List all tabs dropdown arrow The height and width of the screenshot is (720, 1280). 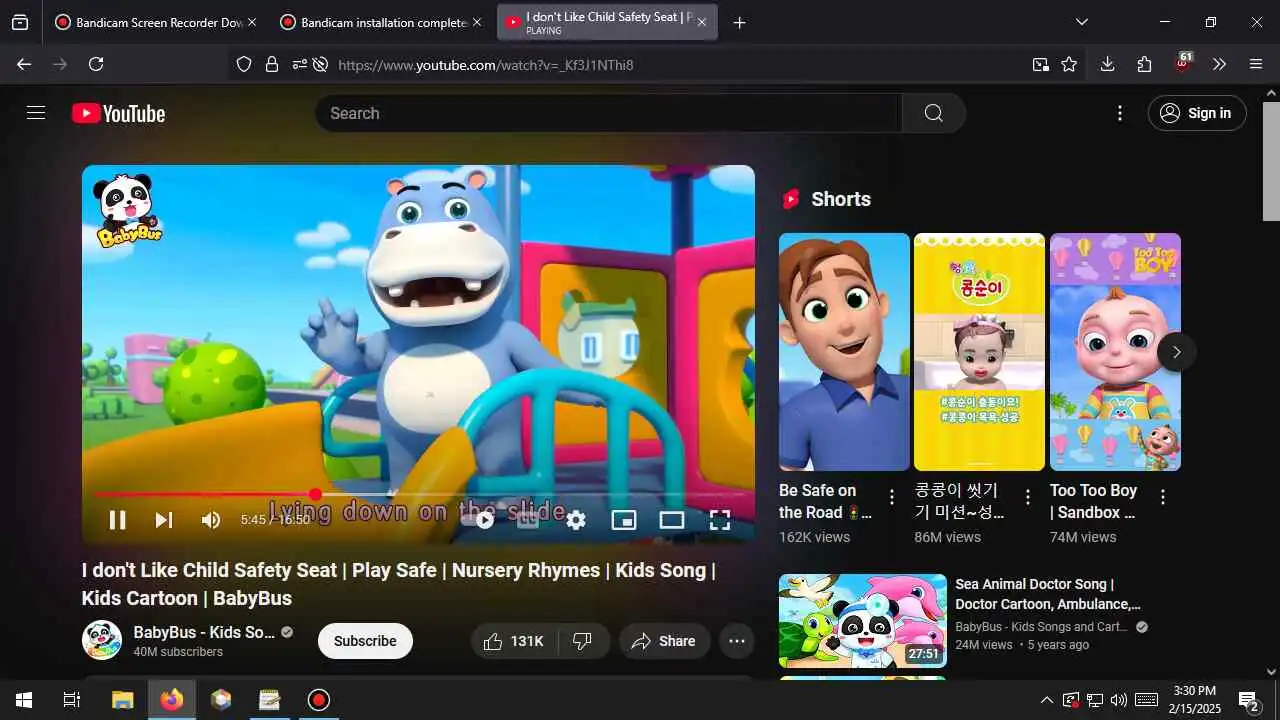click(1082, 22)
